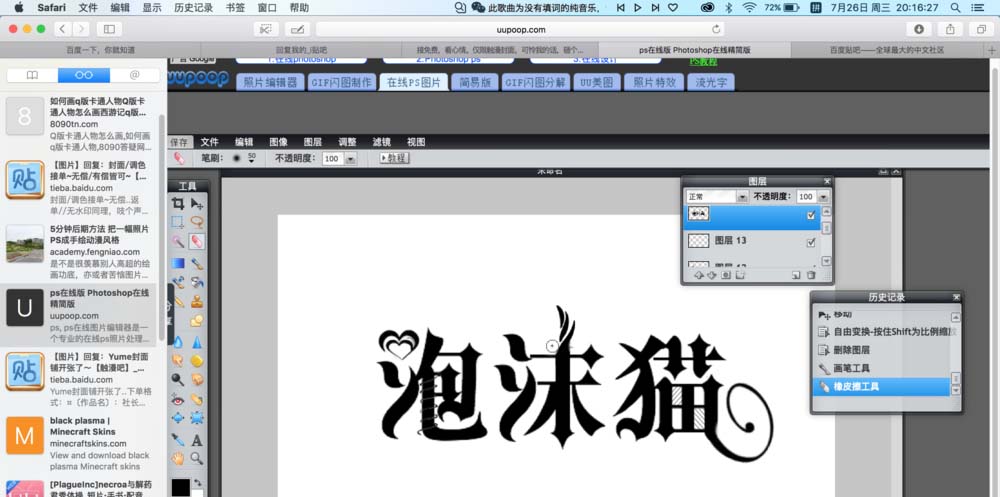Open eraser 不透明度 dropdown in options bar

(350, 159)
